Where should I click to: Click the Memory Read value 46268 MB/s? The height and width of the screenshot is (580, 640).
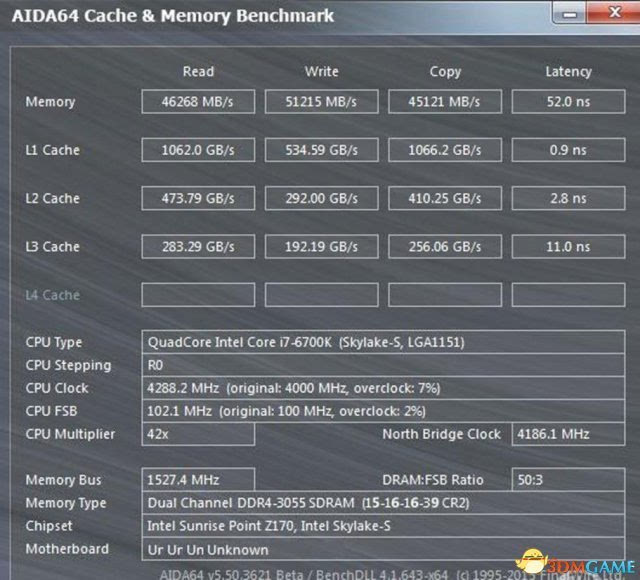(x=198, y=102)
